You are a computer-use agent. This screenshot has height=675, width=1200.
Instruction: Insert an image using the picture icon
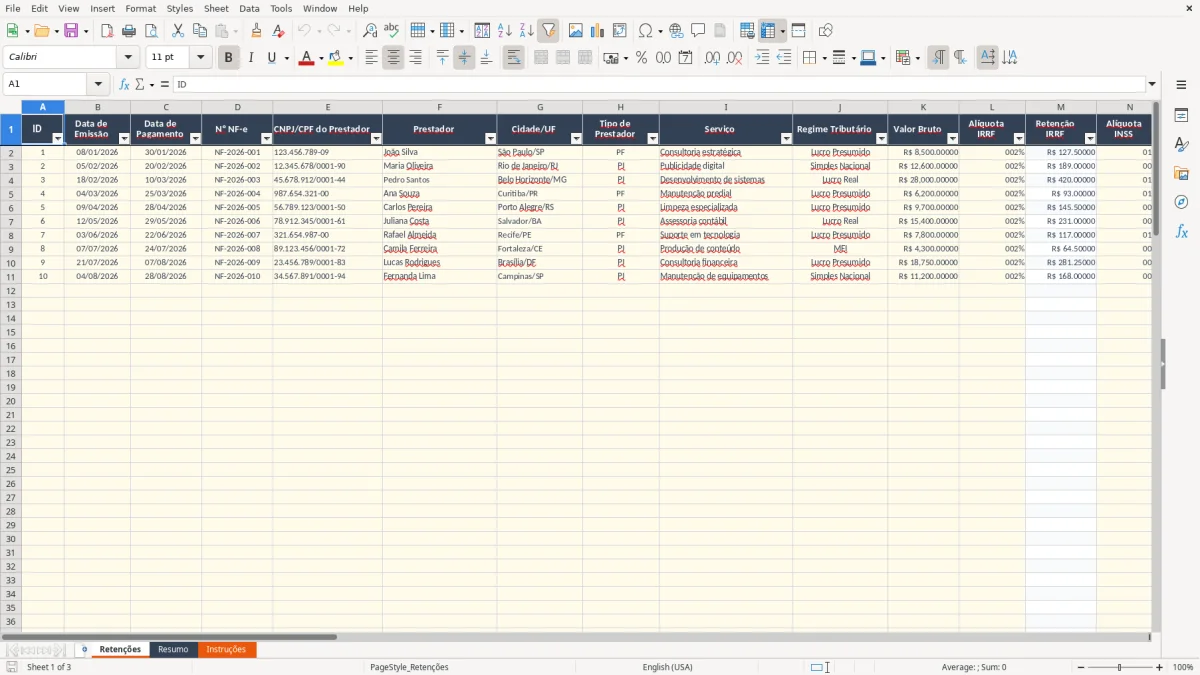pos(575,31)
